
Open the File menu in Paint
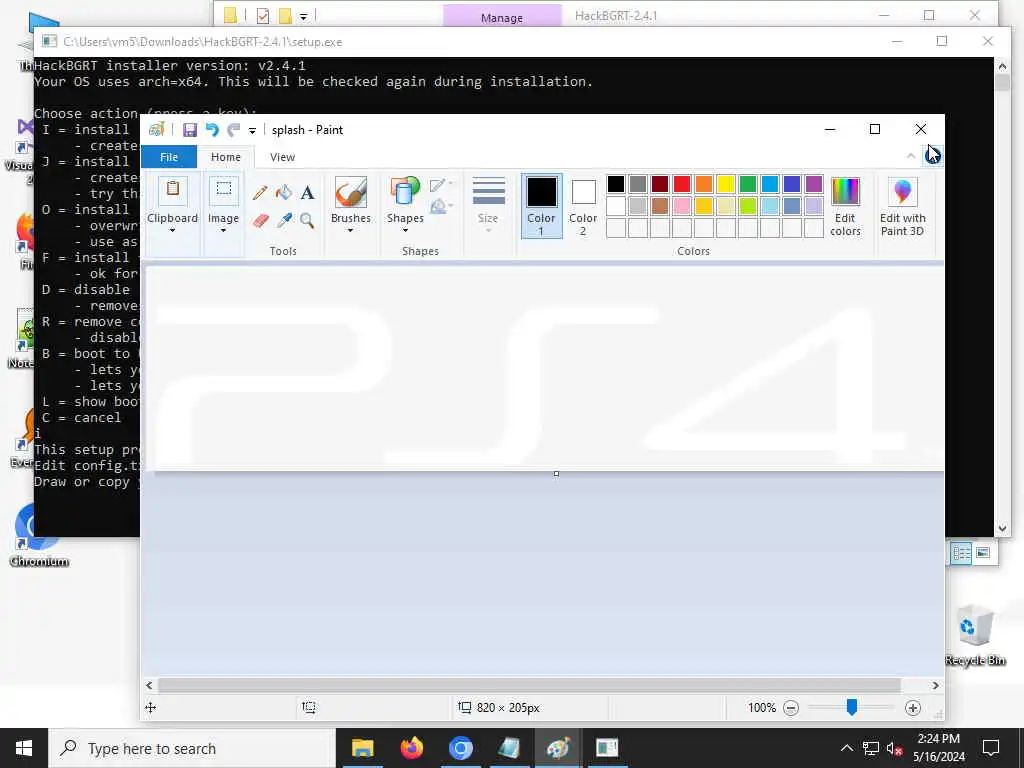click(x=168, y=157)
